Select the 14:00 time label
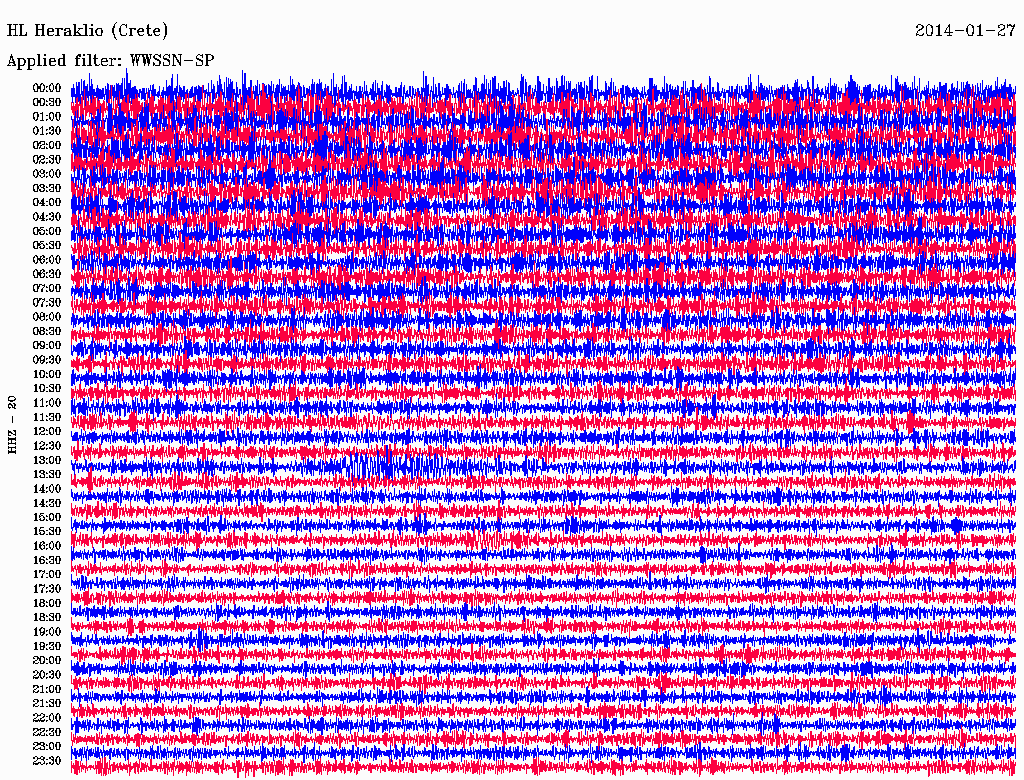The width and height of the screenshot is (1024, 780). [47, 489]
